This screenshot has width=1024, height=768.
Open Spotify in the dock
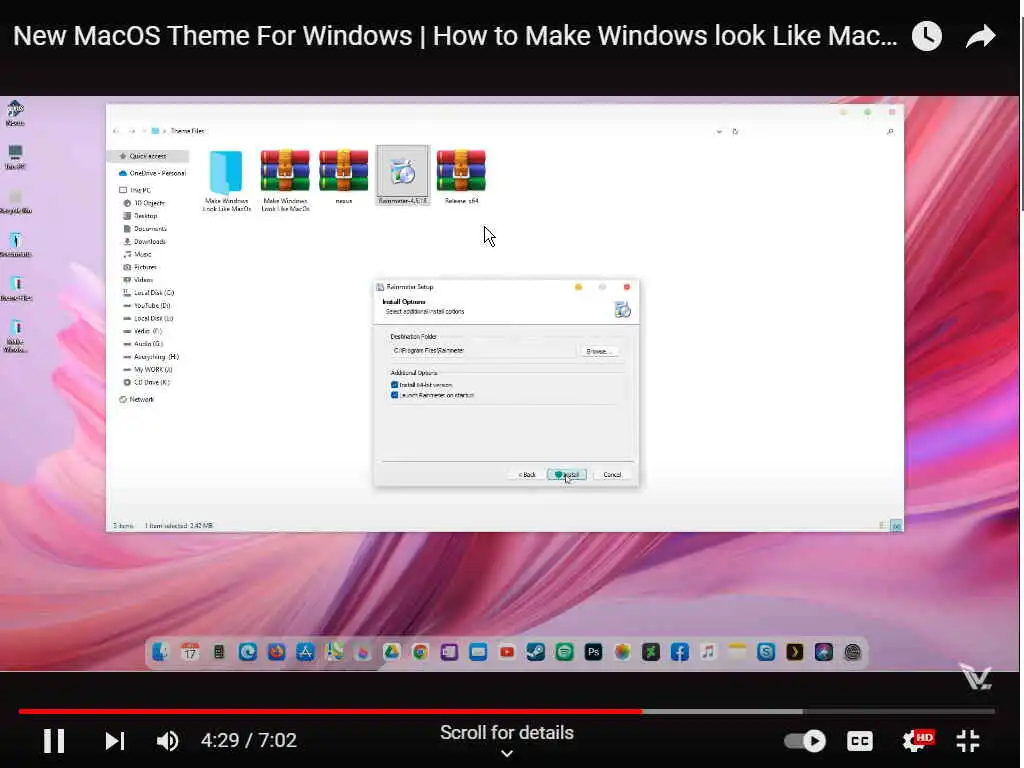564,652
